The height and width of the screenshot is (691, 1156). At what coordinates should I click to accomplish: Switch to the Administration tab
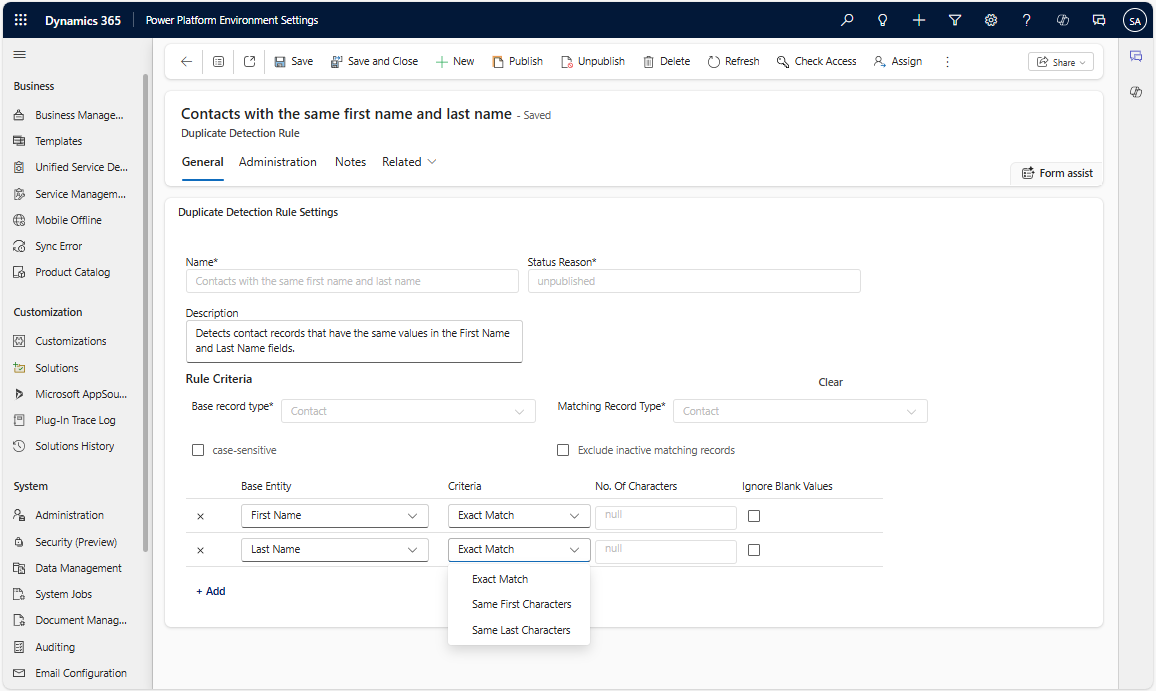(277, 162)
